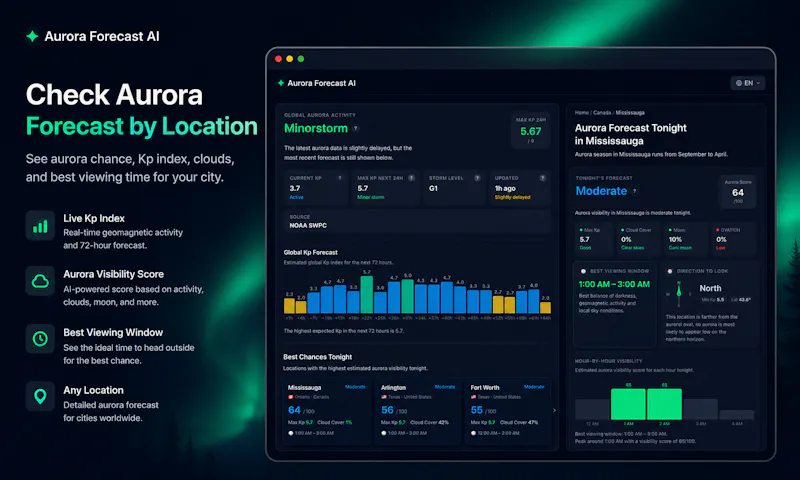Open the Fort Worth best chances card
800x480 pixels.
tap(507, 412)
